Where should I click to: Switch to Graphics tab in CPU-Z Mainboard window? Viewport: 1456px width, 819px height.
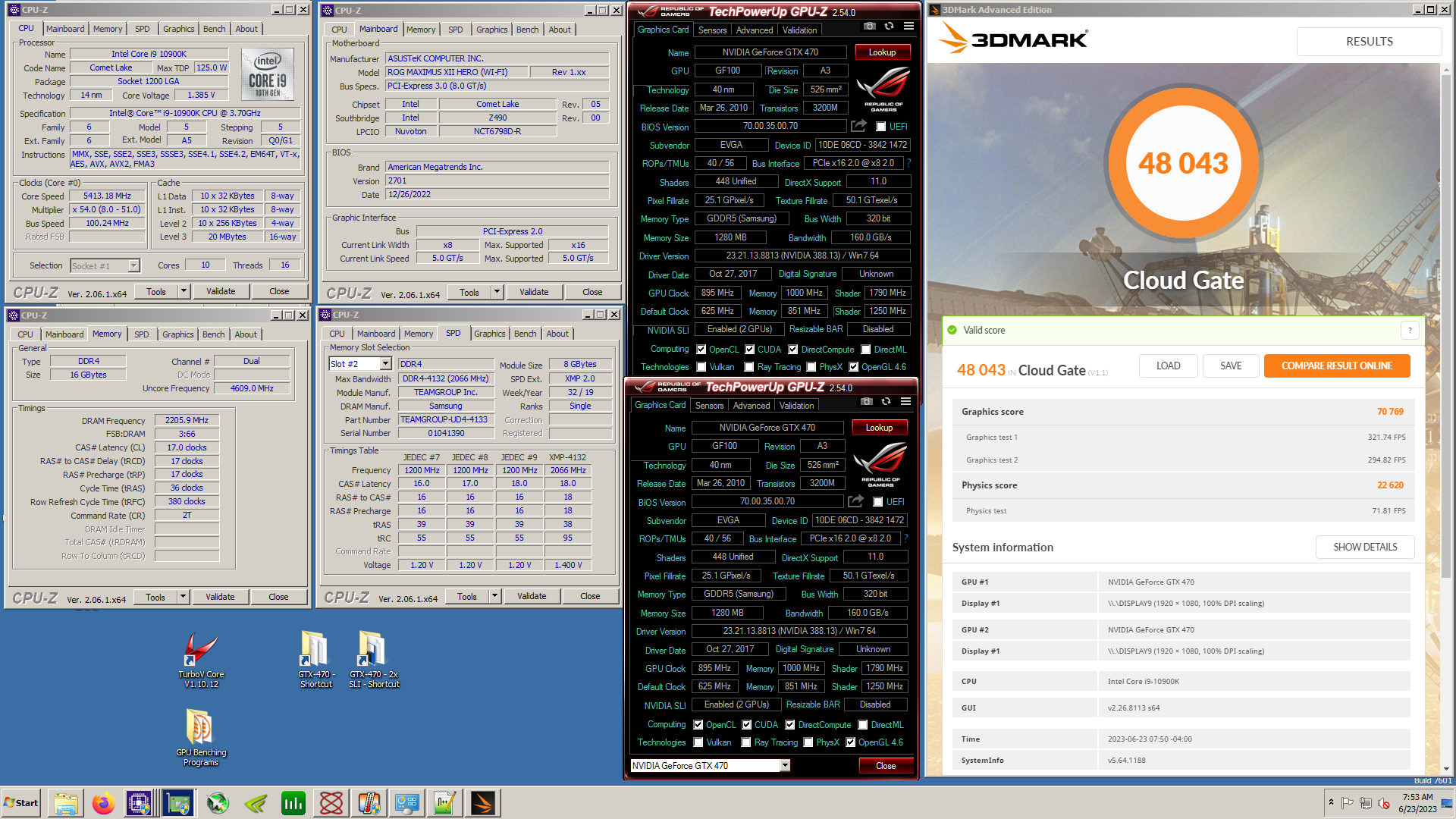491,30
